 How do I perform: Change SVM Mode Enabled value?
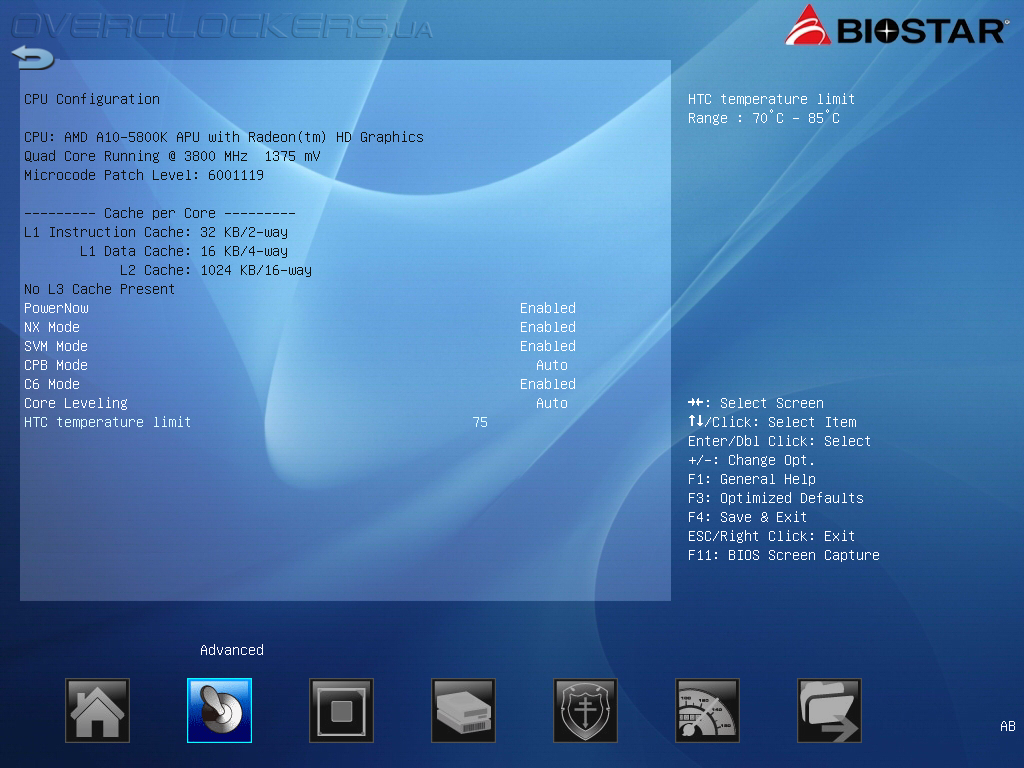pos(547,346)
